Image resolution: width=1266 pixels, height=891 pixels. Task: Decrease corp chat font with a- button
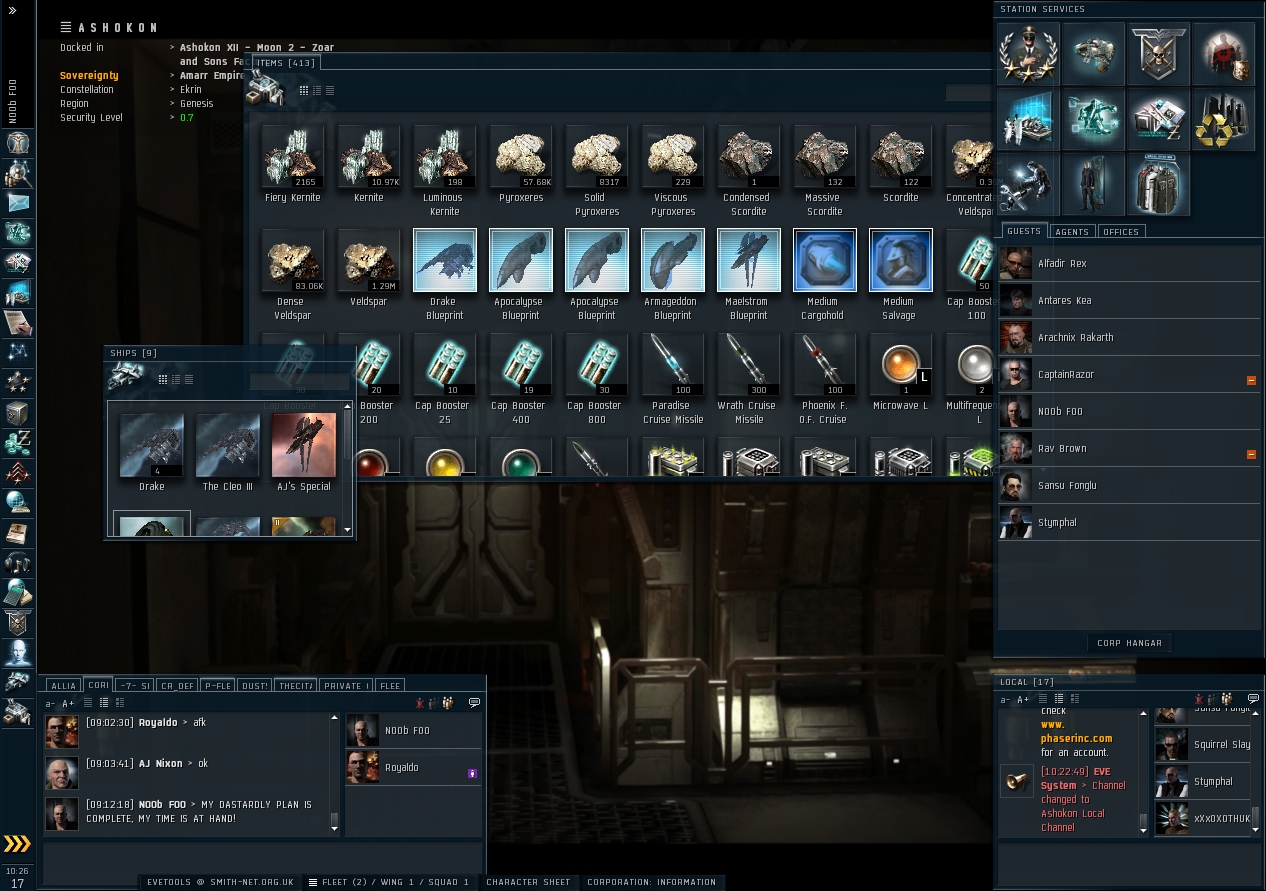click(50, 703)
